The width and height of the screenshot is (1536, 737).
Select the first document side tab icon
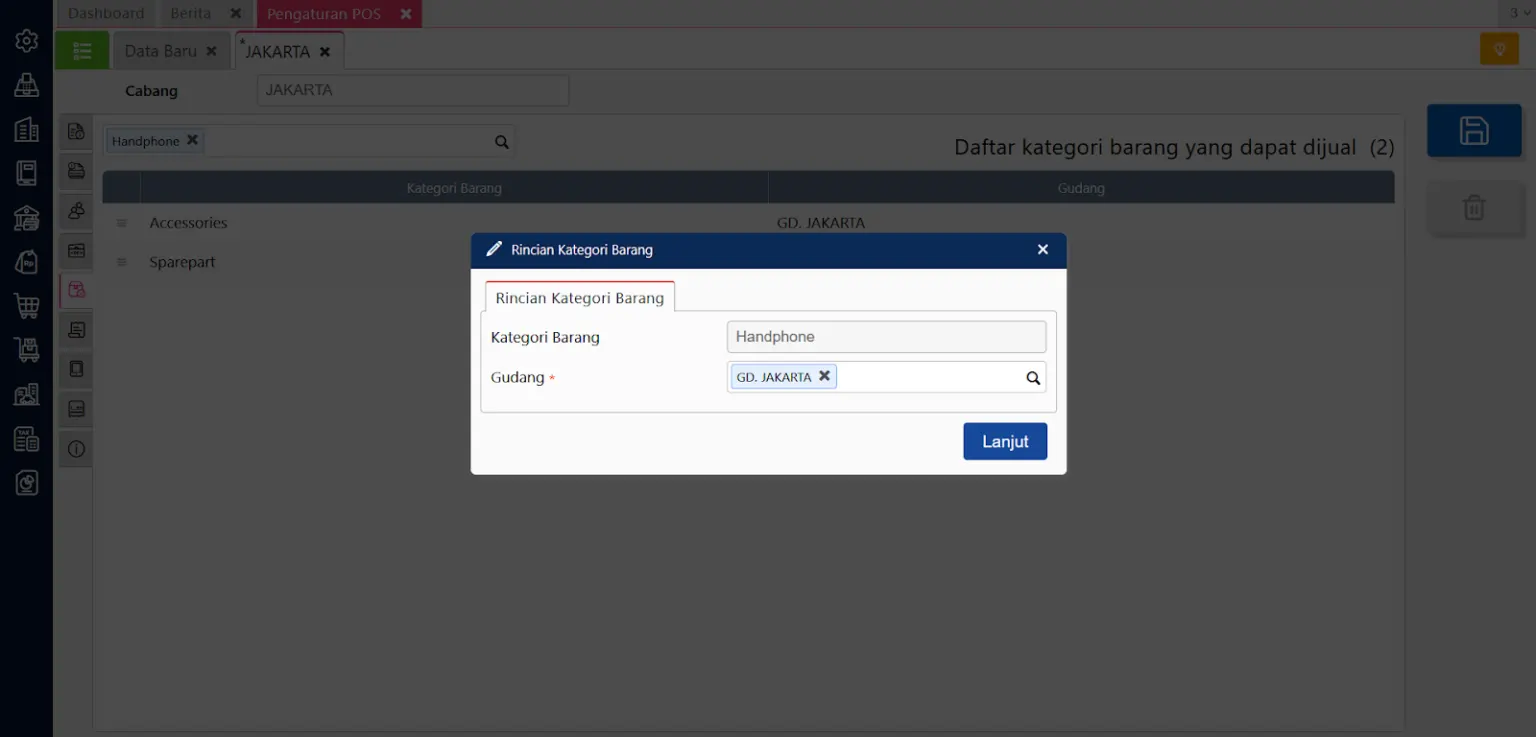pyautogui.click(x=76, y=131)
